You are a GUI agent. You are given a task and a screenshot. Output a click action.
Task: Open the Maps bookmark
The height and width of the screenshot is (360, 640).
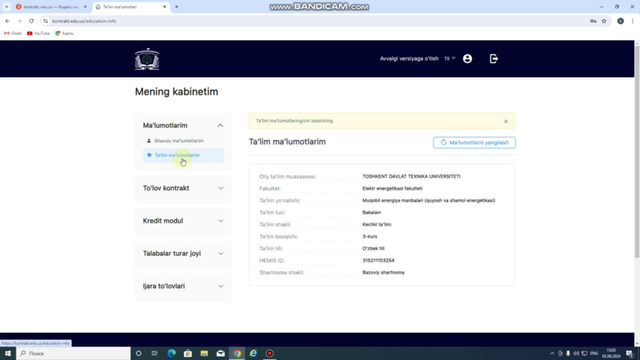pyautogui.click(x=64, y=33)
